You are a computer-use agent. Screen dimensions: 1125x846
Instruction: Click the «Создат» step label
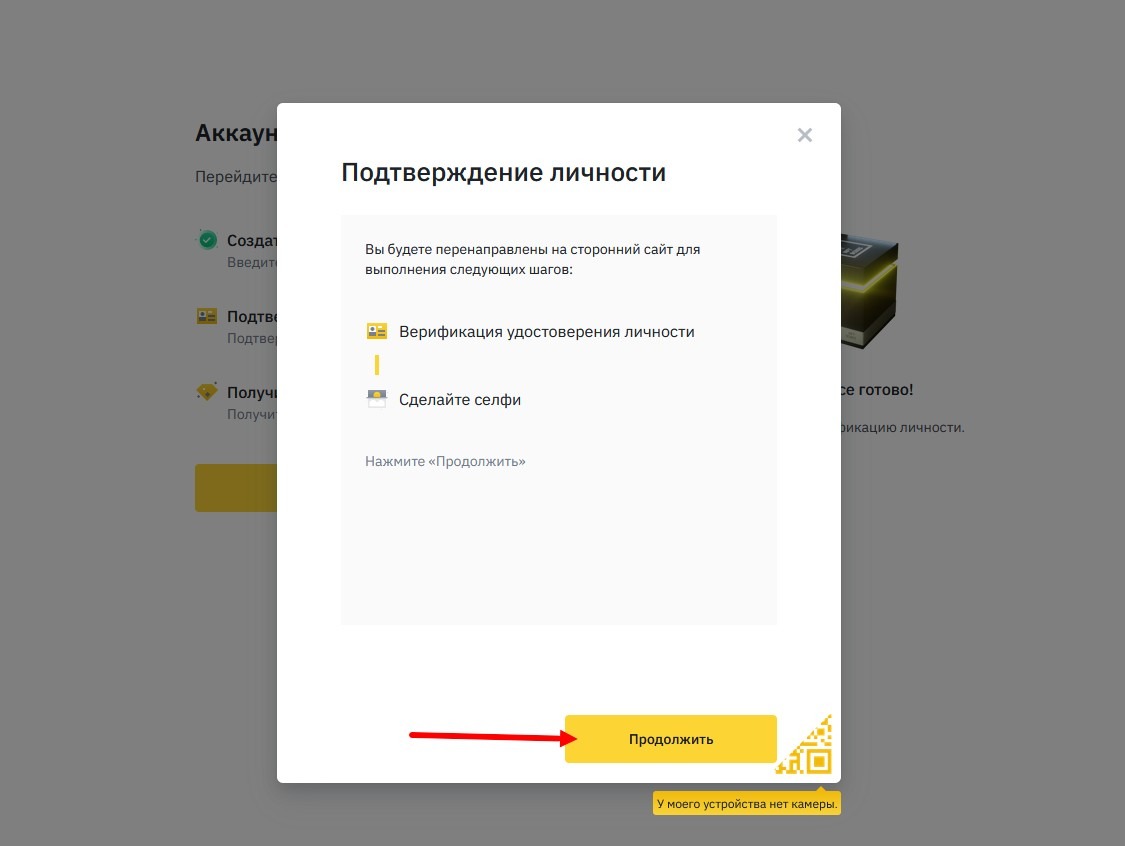pyautogui.click(x=251, y=240)
